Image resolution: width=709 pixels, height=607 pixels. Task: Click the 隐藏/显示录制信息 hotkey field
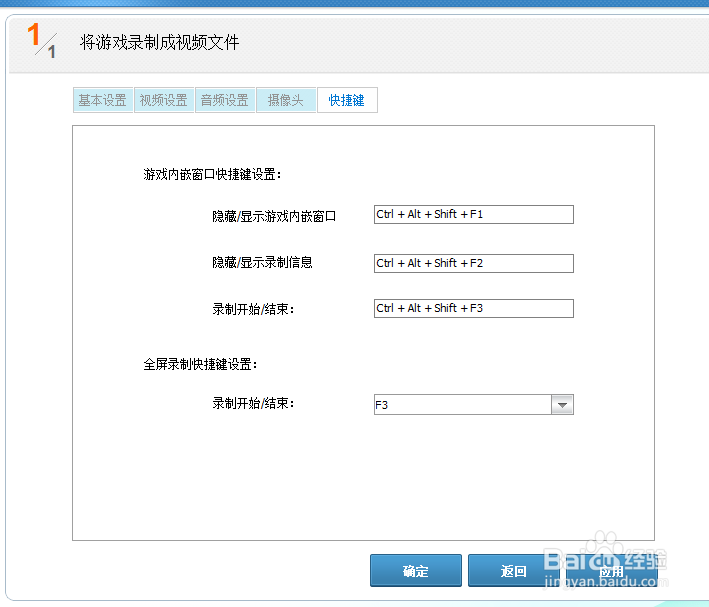[473, 263]
